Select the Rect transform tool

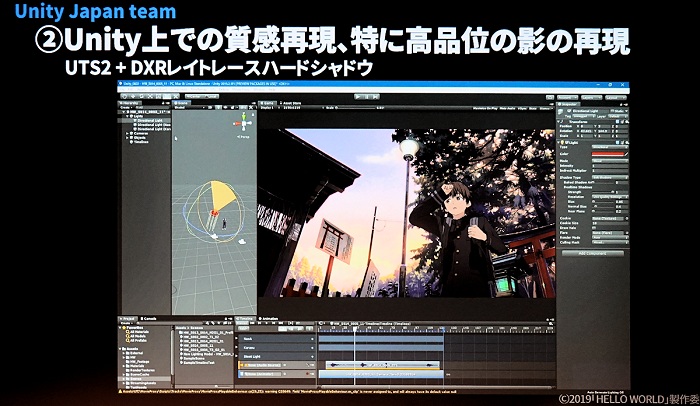click(158, 96)
